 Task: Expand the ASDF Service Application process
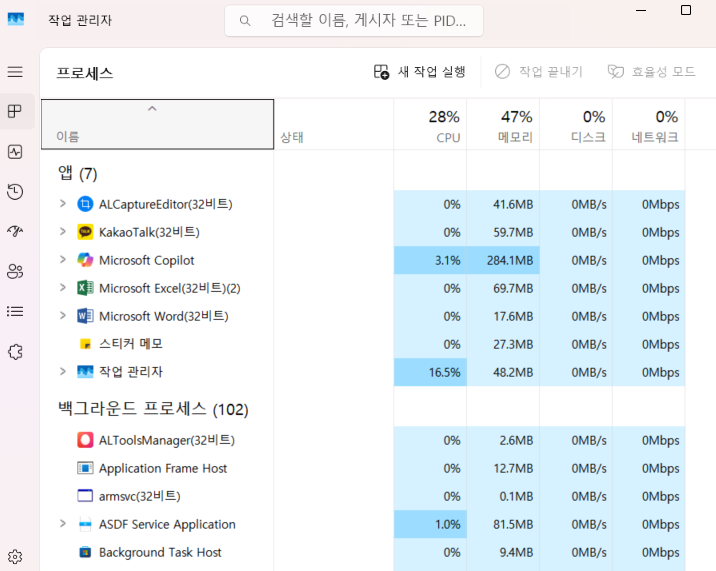(x=63, y=524)
